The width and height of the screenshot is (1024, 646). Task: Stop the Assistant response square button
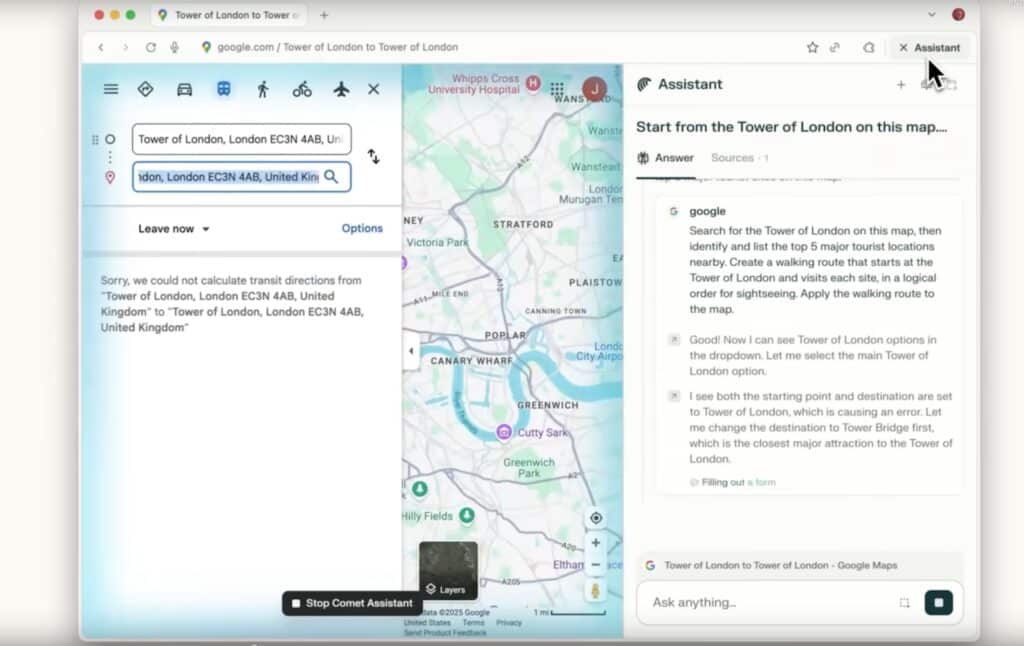(x=938, y=602)
